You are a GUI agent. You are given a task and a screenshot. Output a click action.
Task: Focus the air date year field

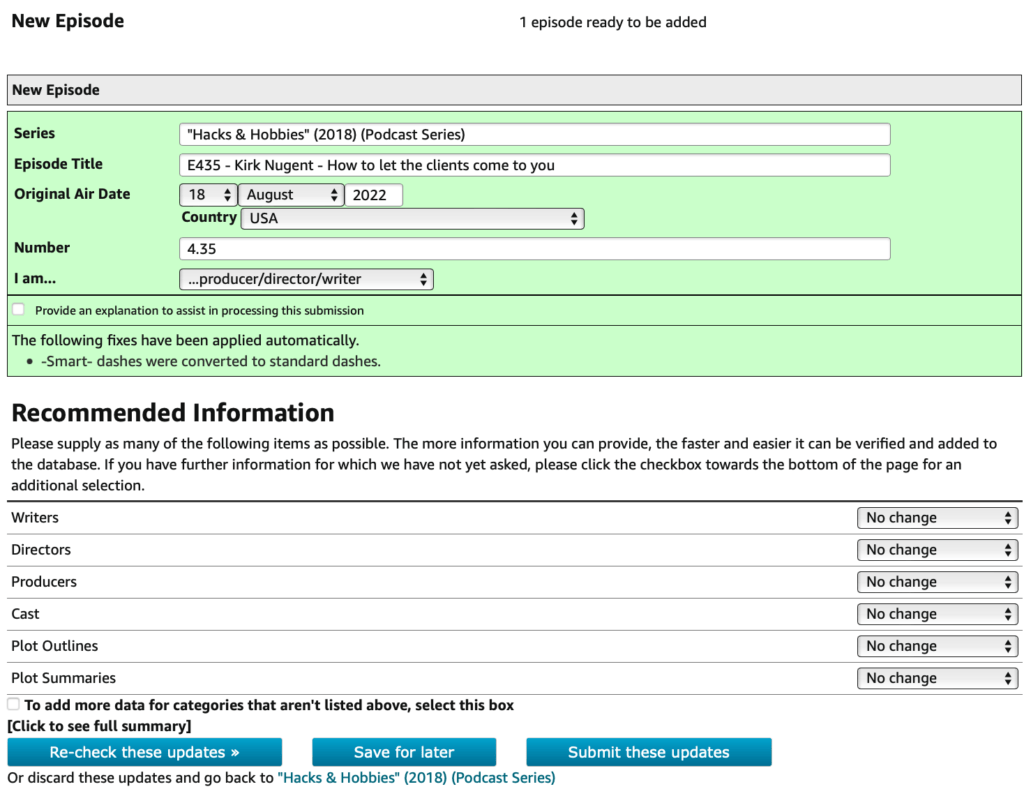pos(373,195)
